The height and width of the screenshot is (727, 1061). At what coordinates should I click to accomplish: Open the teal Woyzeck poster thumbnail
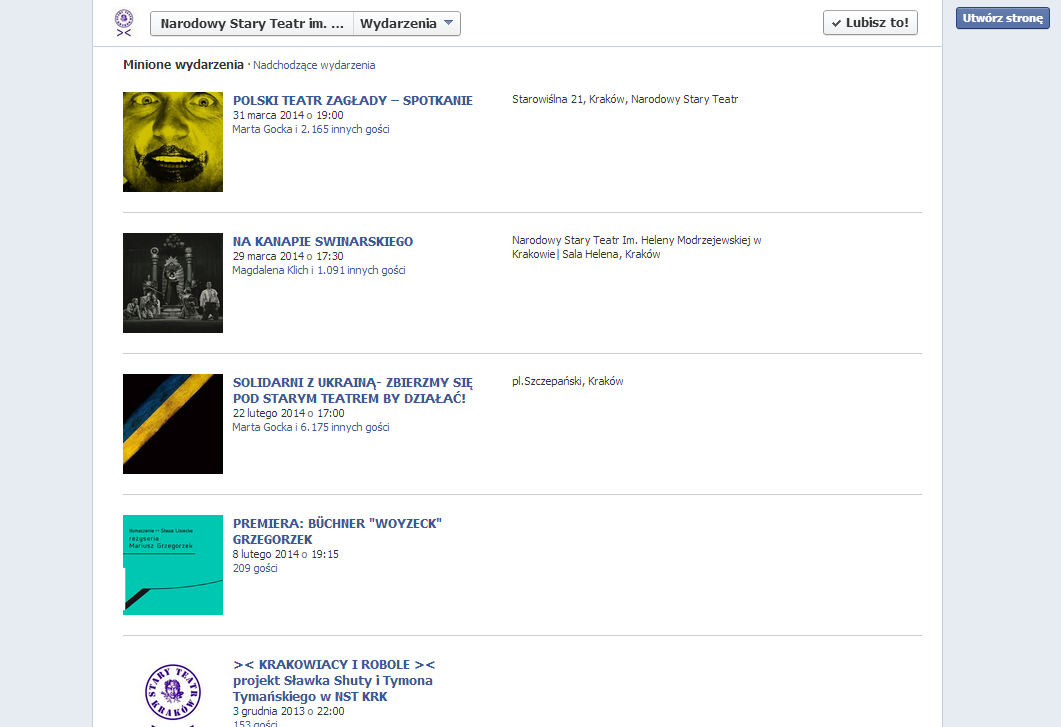[x=173, y=565]
